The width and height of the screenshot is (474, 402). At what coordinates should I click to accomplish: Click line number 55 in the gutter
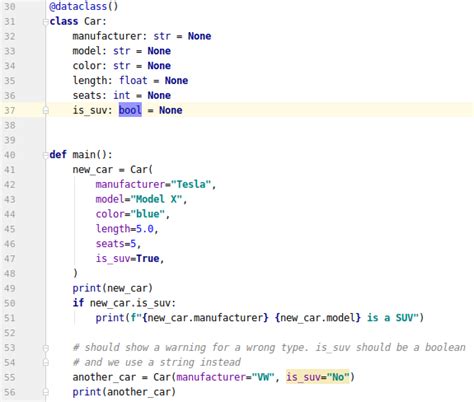click(10, 377)
